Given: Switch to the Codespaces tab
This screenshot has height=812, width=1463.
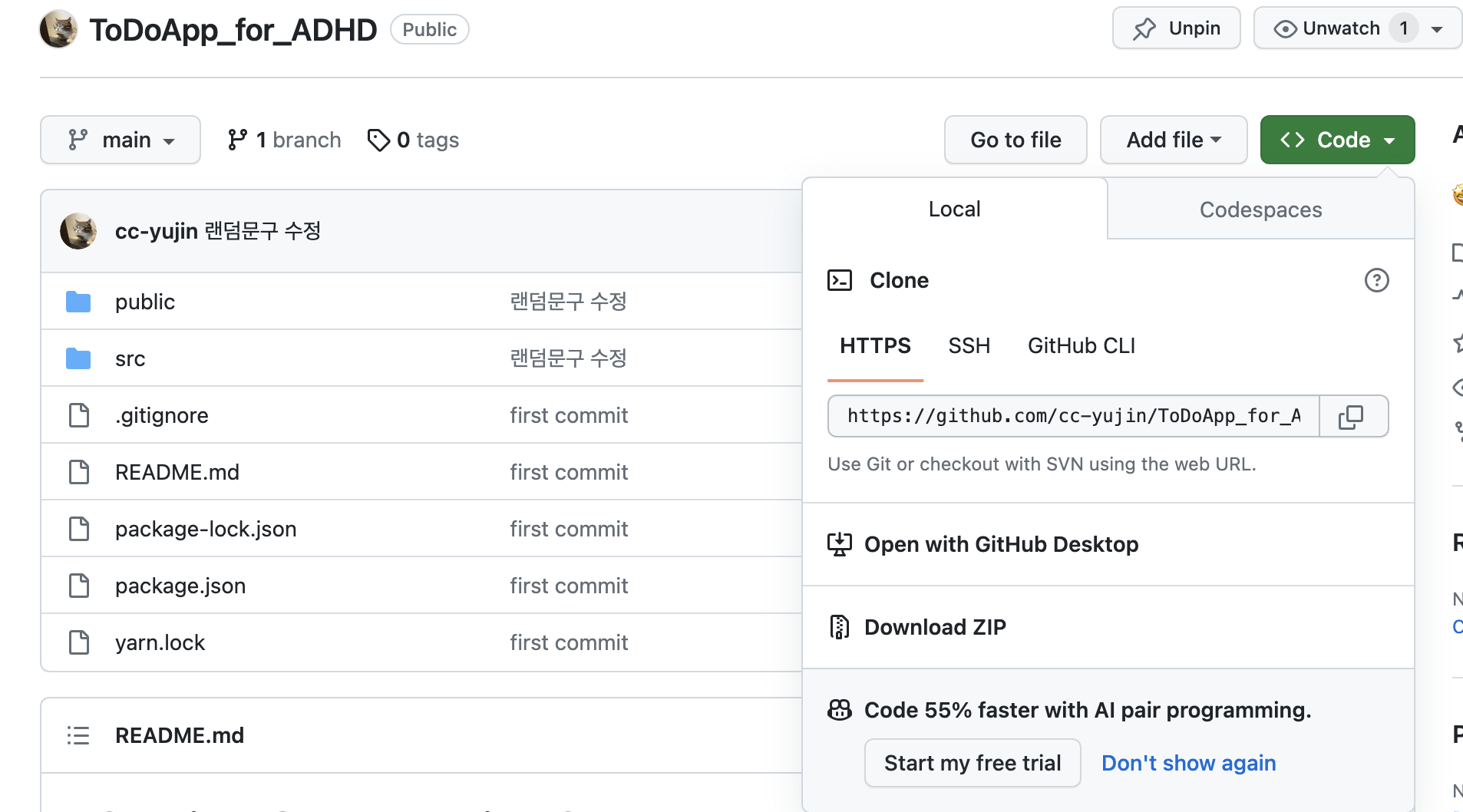Looking at the screenshot, I should [x=1261, y=209].
